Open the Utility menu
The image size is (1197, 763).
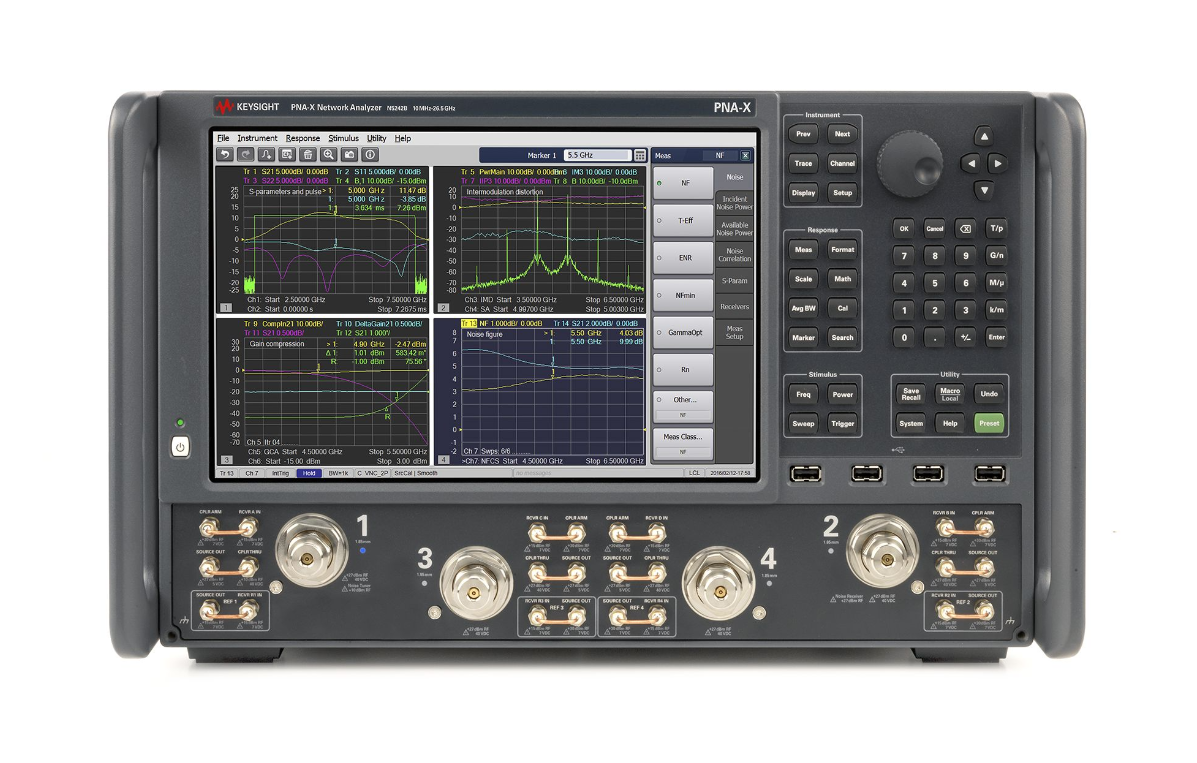376,138
